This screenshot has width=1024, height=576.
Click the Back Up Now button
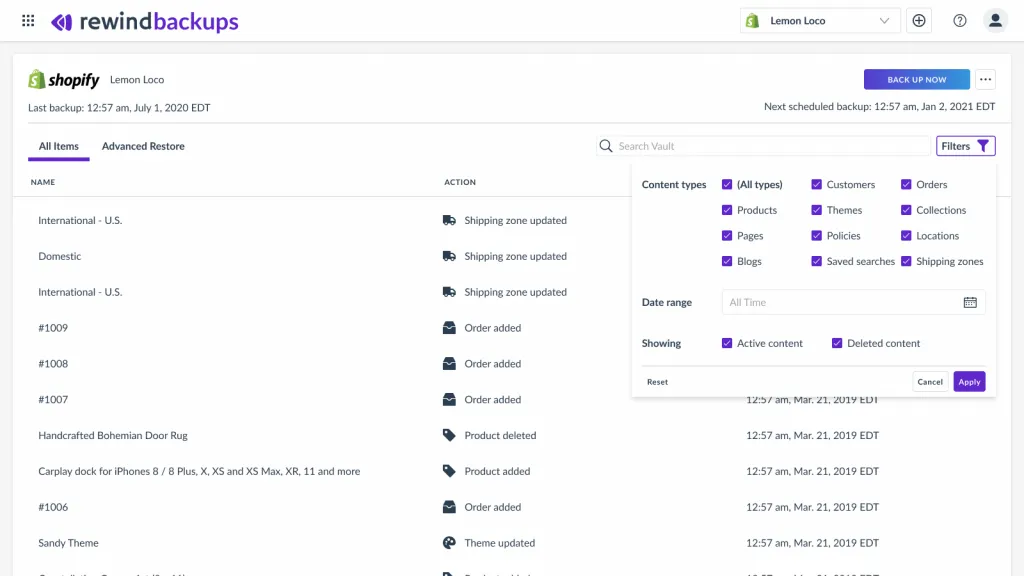pos(916,79)
